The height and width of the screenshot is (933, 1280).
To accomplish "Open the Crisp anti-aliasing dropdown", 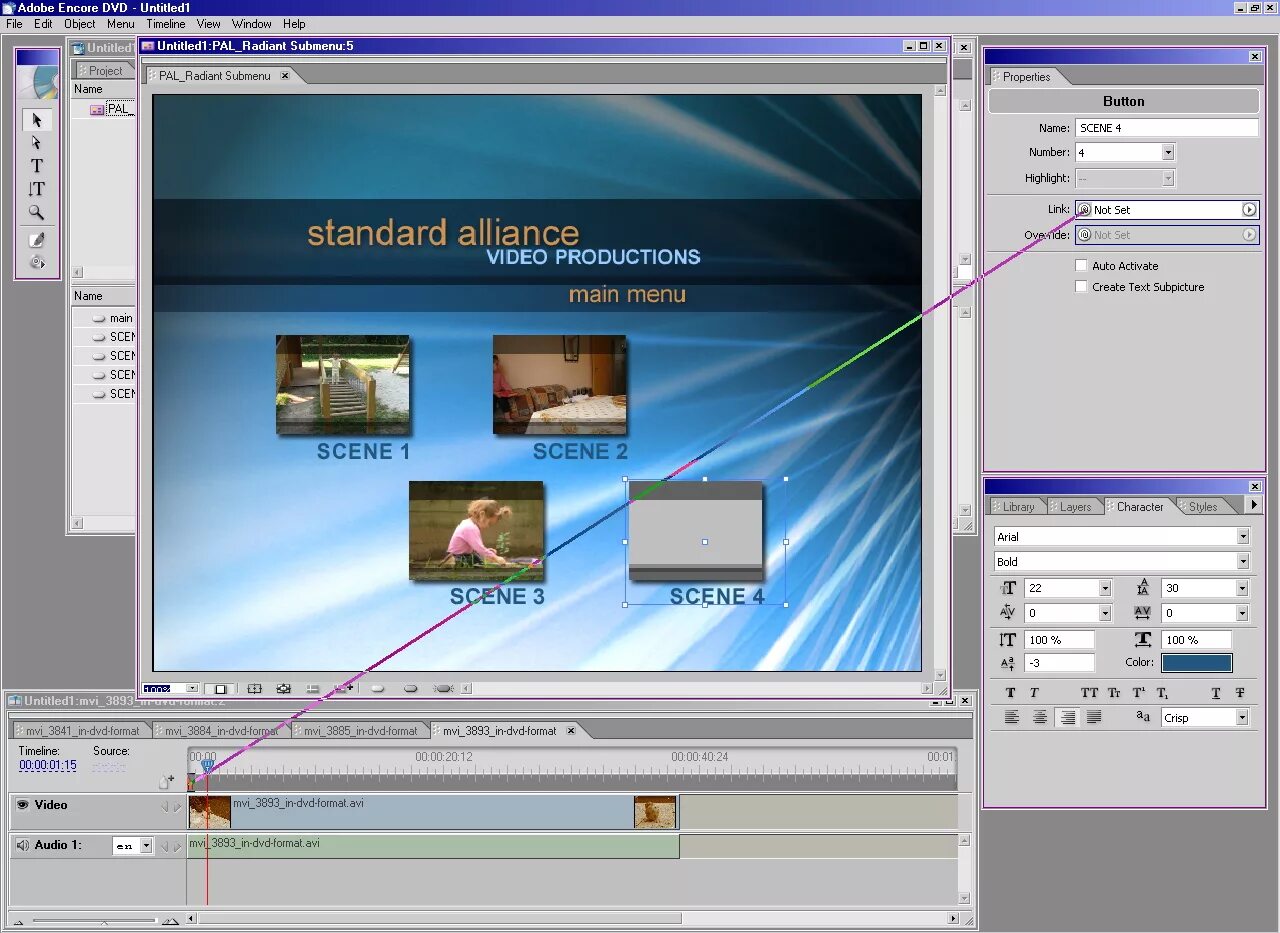I will click(x=1242, y=718).
